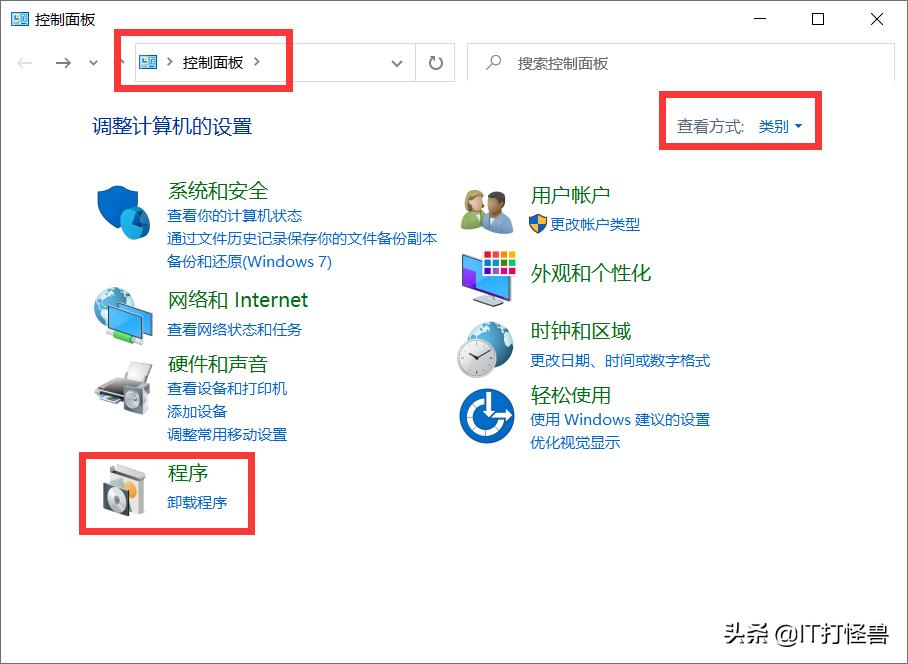Click inside the 搜索控制面板 search box
This screenshot has height=664, width=908.
[600, 61]
